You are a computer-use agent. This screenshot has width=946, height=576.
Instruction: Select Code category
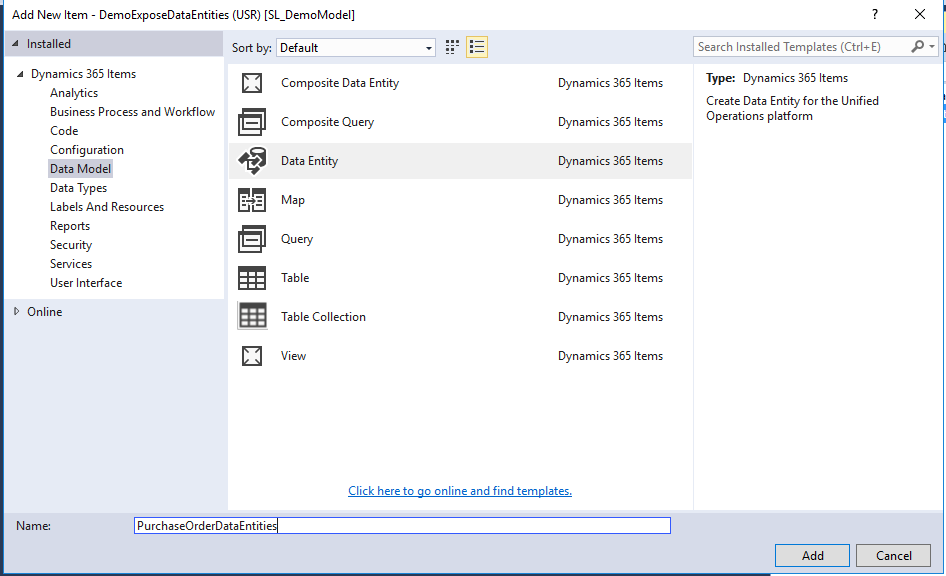(x=64, y=131)
